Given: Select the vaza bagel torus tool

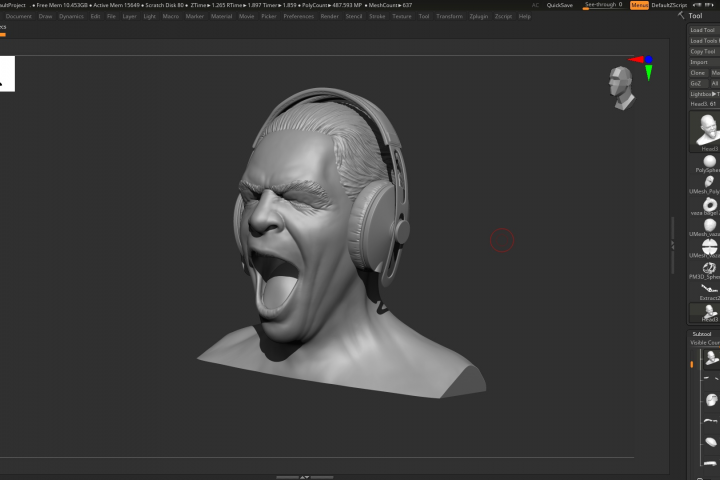Looking at the screenshot, I should pos(709,204).
